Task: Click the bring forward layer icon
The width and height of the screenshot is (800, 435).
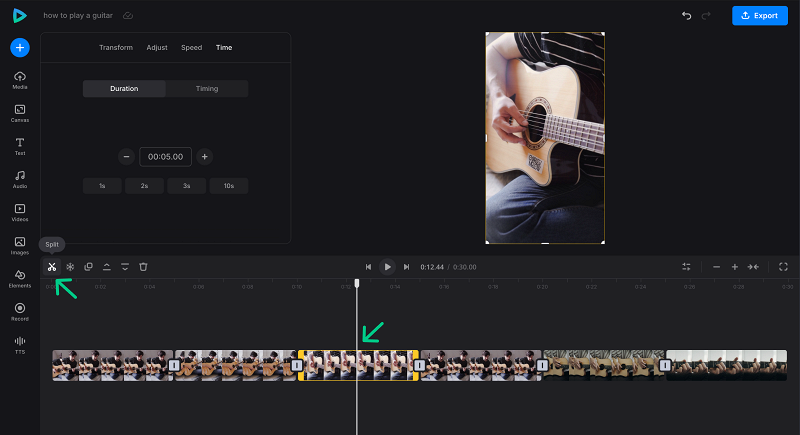Action: [x=107, y=267]
